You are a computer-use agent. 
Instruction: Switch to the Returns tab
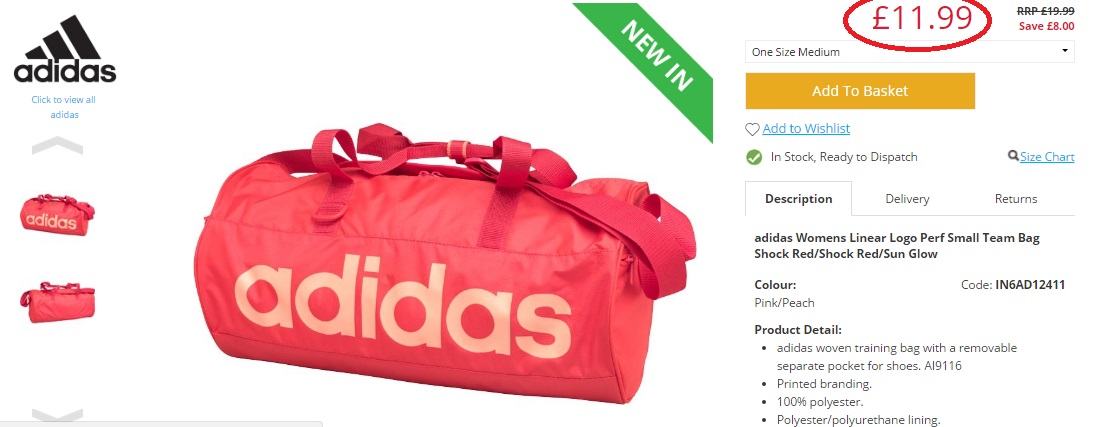1016,199
